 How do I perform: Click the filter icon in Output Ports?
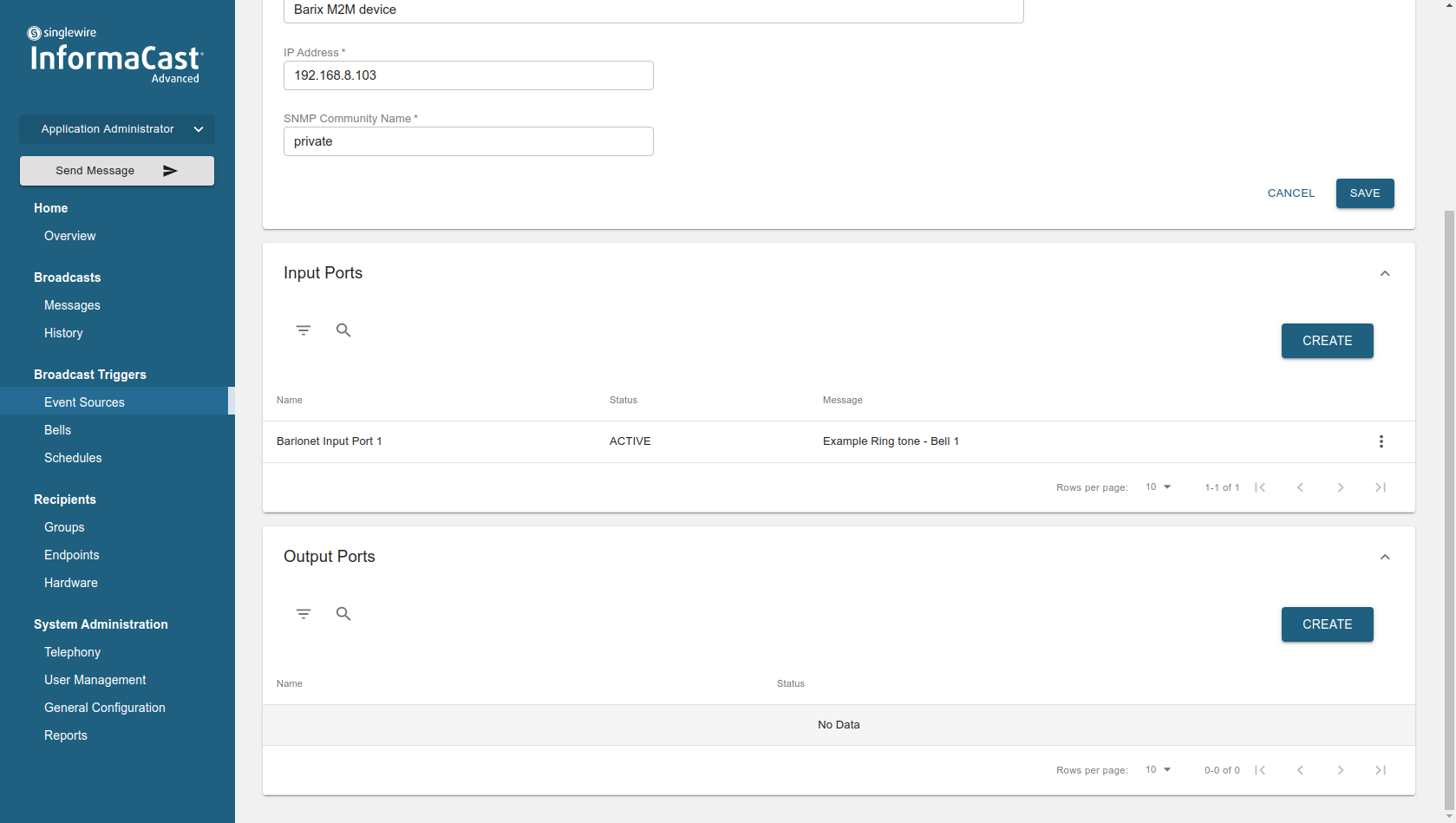[x=304, y=614]
